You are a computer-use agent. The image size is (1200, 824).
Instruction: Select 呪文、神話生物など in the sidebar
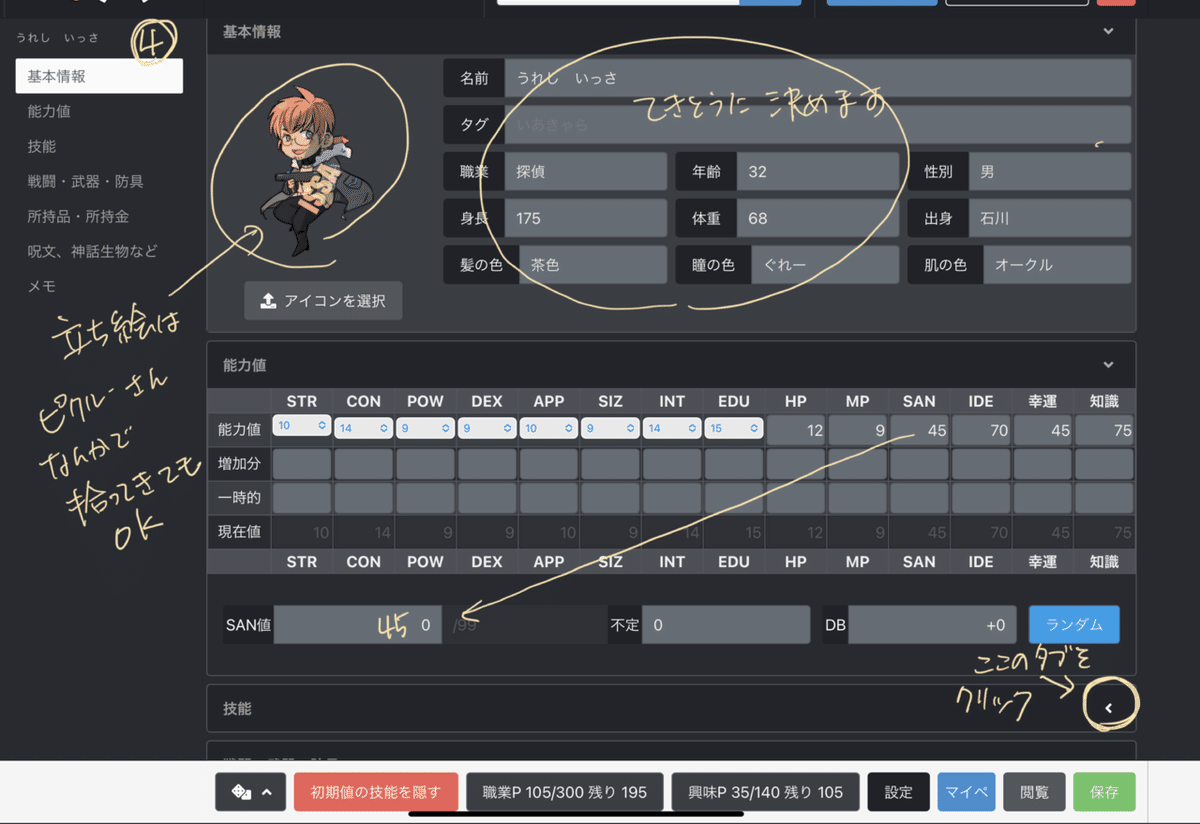92,251
